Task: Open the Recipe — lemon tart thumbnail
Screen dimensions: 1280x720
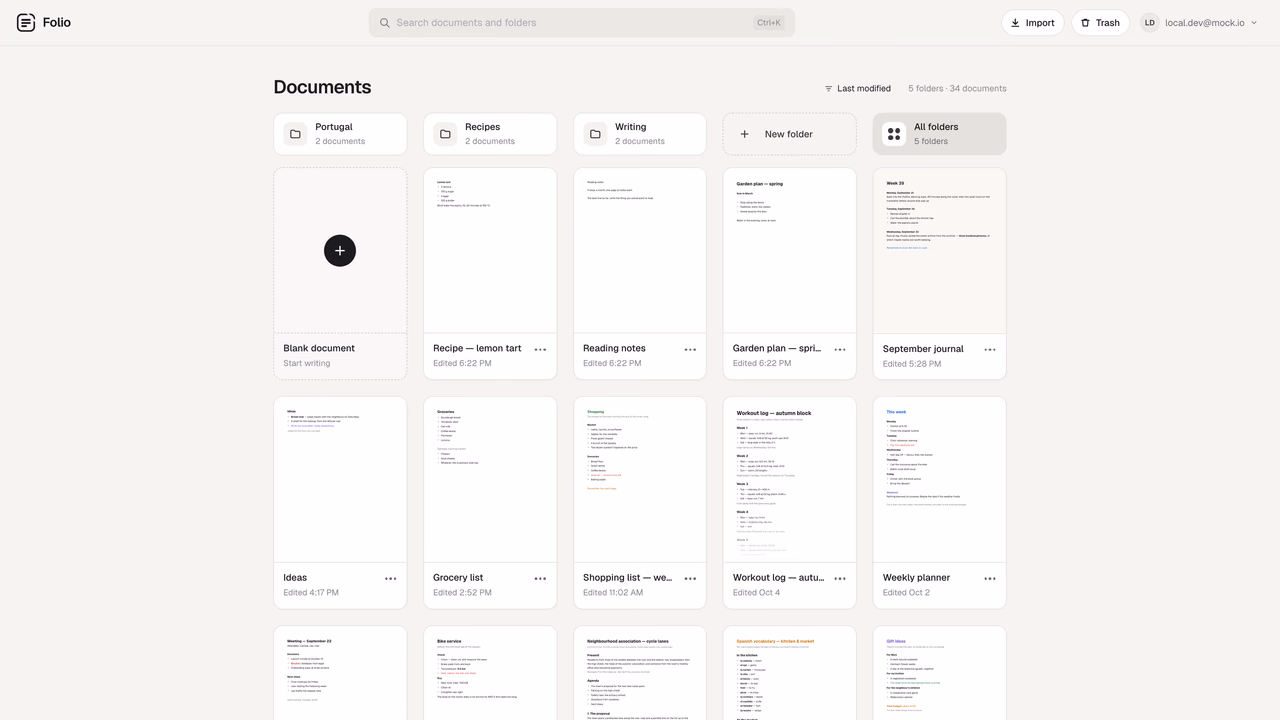Action: pyautogui.click(x=490, y=250)
